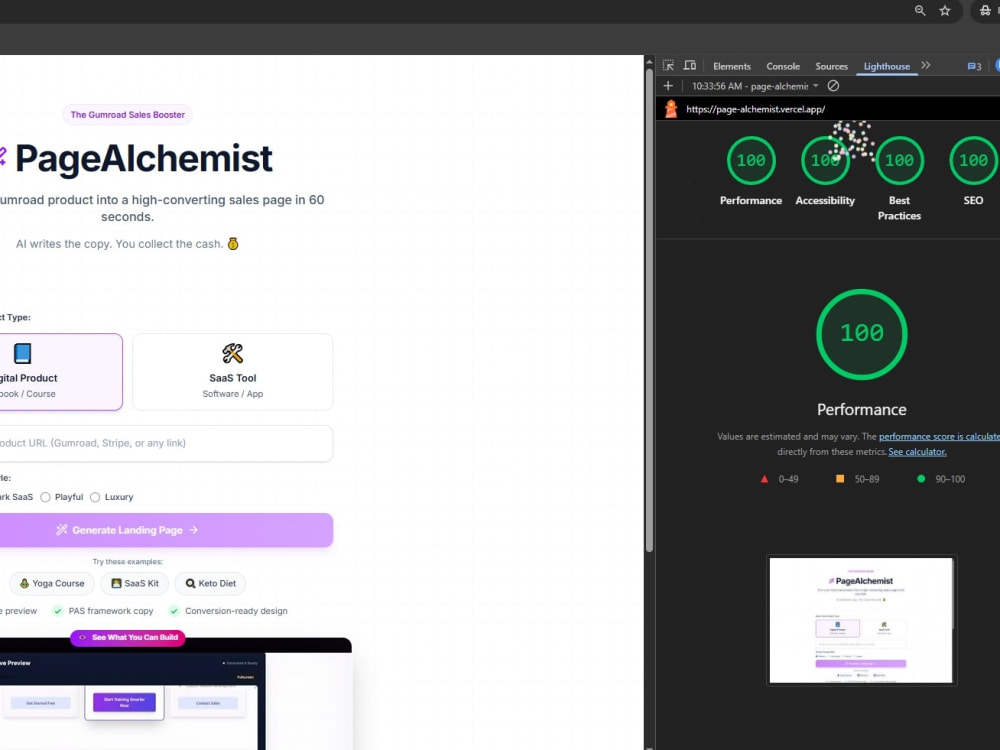Switch to the Console tab
The image size is (1000, 750).
click(x=783, y=66)
